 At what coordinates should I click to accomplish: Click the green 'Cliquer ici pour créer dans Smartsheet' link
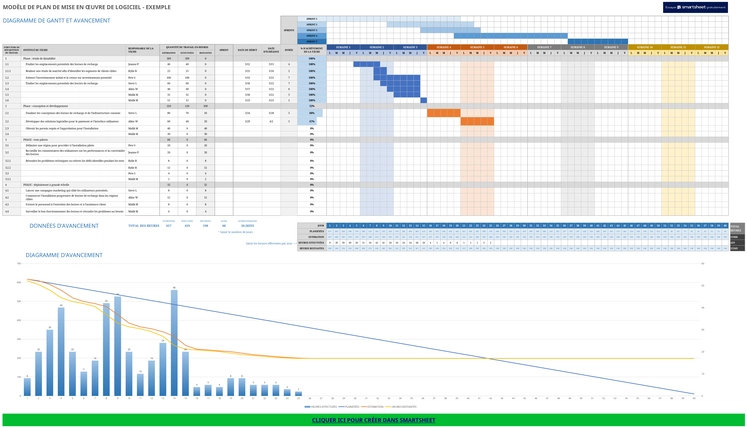[x=374, y=420]
